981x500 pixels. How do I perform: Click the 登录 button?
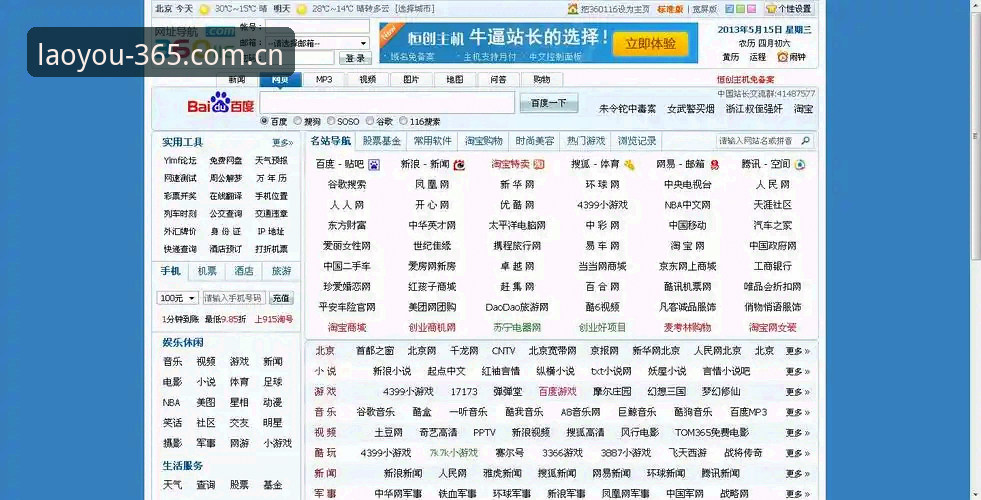tap(355, 58)
